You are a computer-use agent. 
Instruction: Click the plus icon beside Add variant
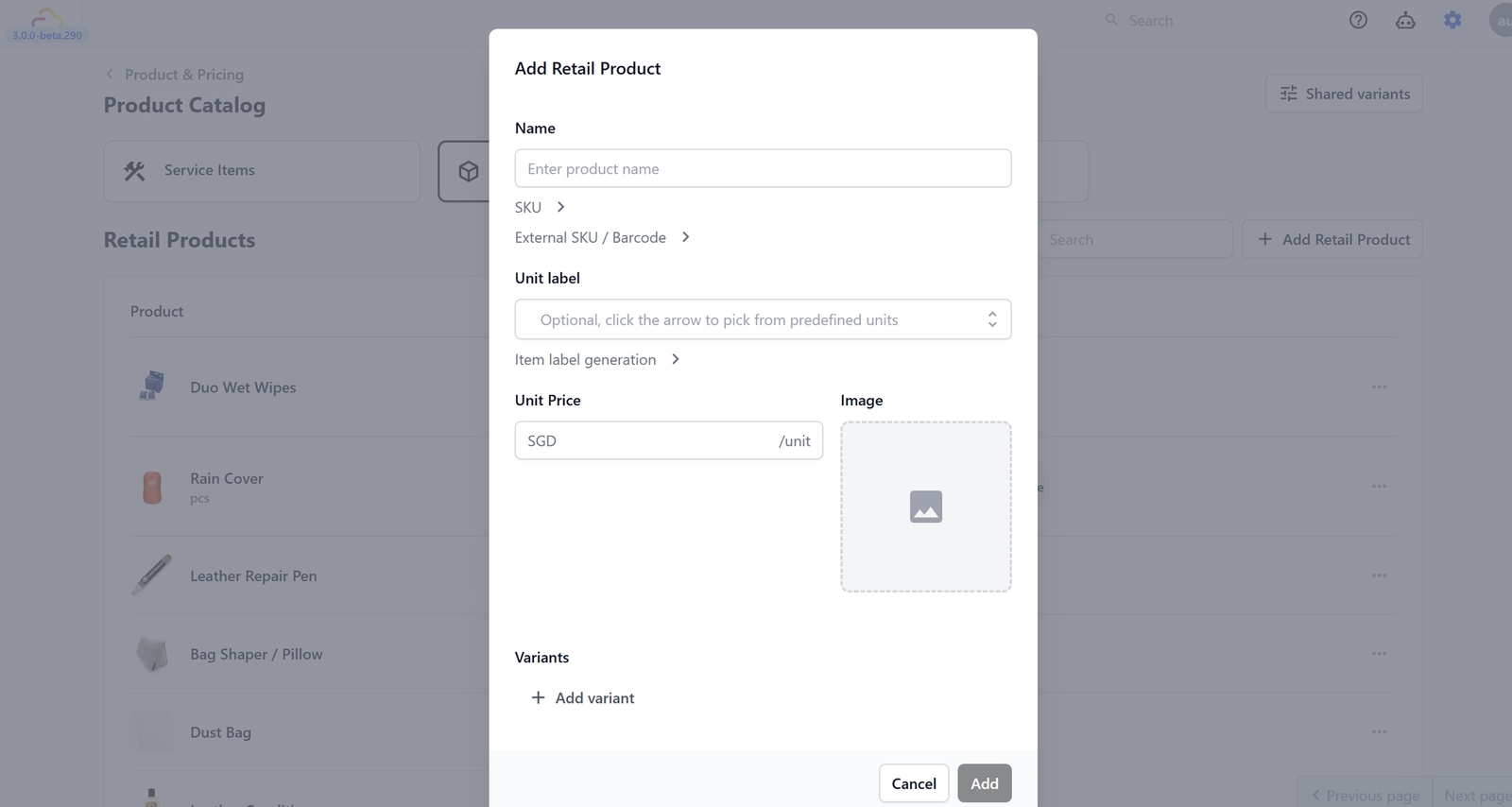pyautogui.click(x=538, y=697)
